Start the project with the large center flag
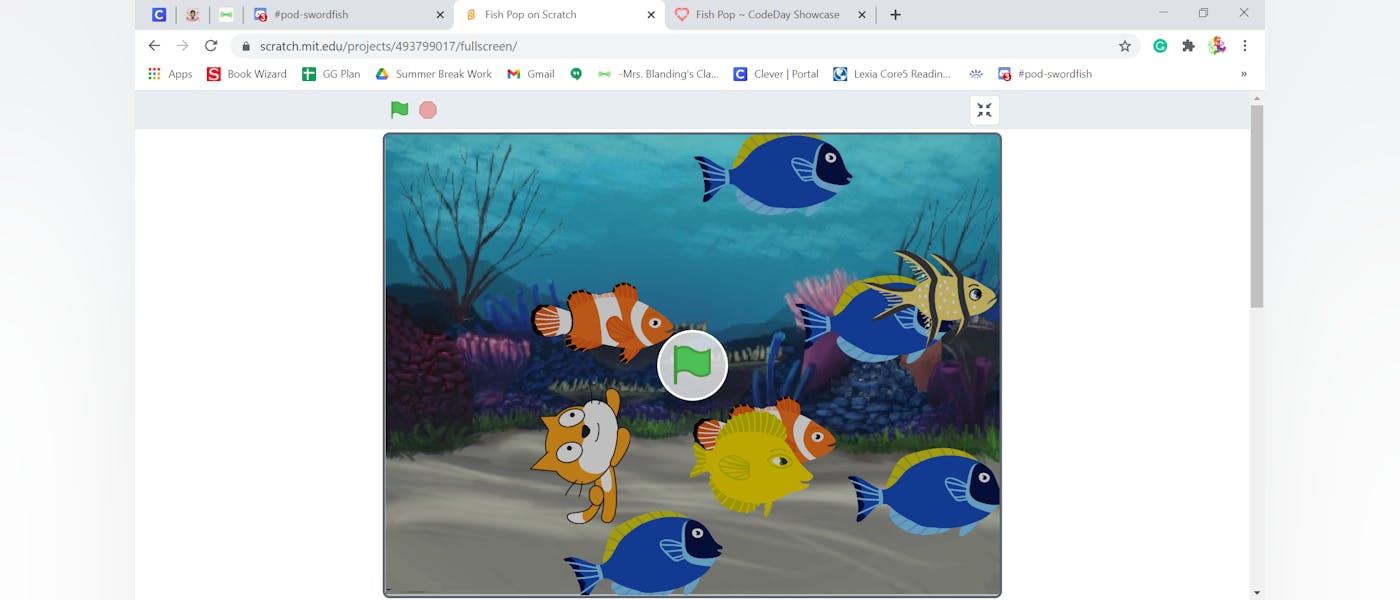This screenshot has height=600, width=1400. (692, 365)
